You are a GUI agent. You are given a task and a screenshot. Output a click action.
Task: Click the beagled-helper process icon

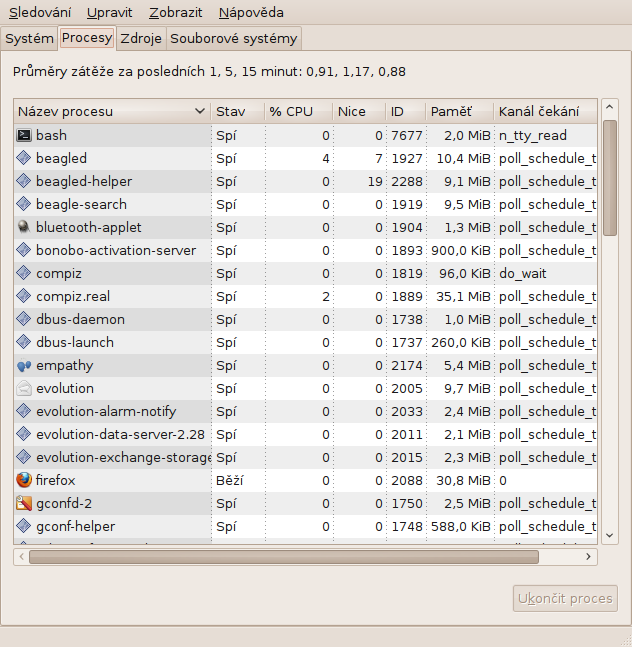tap(24, 181)
